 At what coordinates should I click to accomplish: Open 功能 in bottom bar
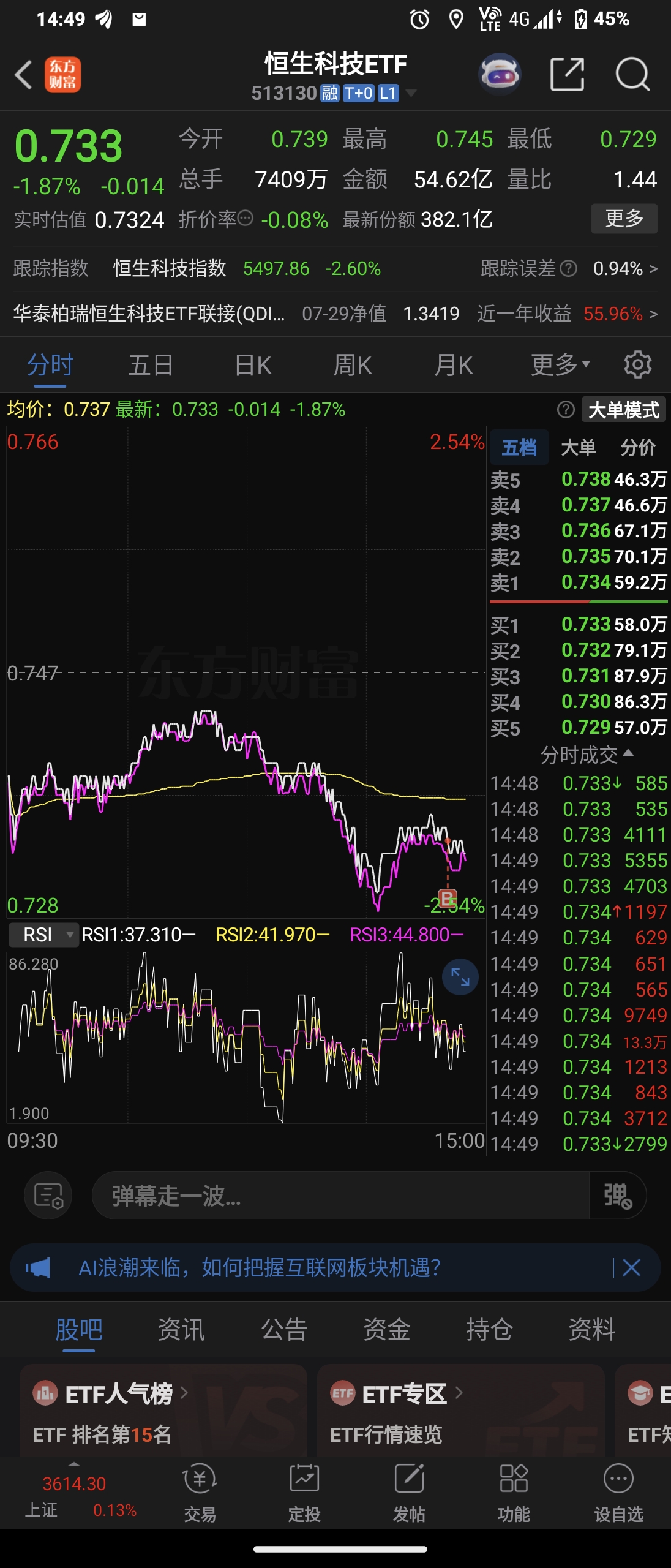514,1493
